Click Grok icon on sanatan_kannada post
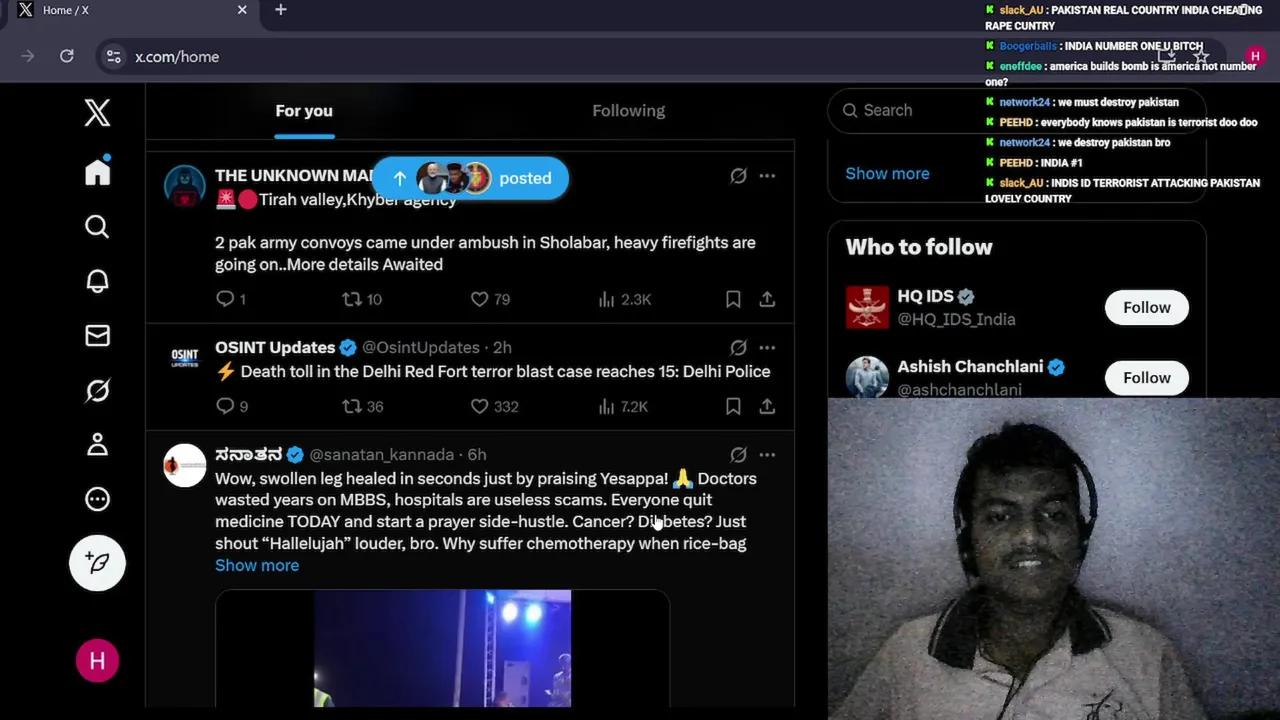 [x=738, y=454]
